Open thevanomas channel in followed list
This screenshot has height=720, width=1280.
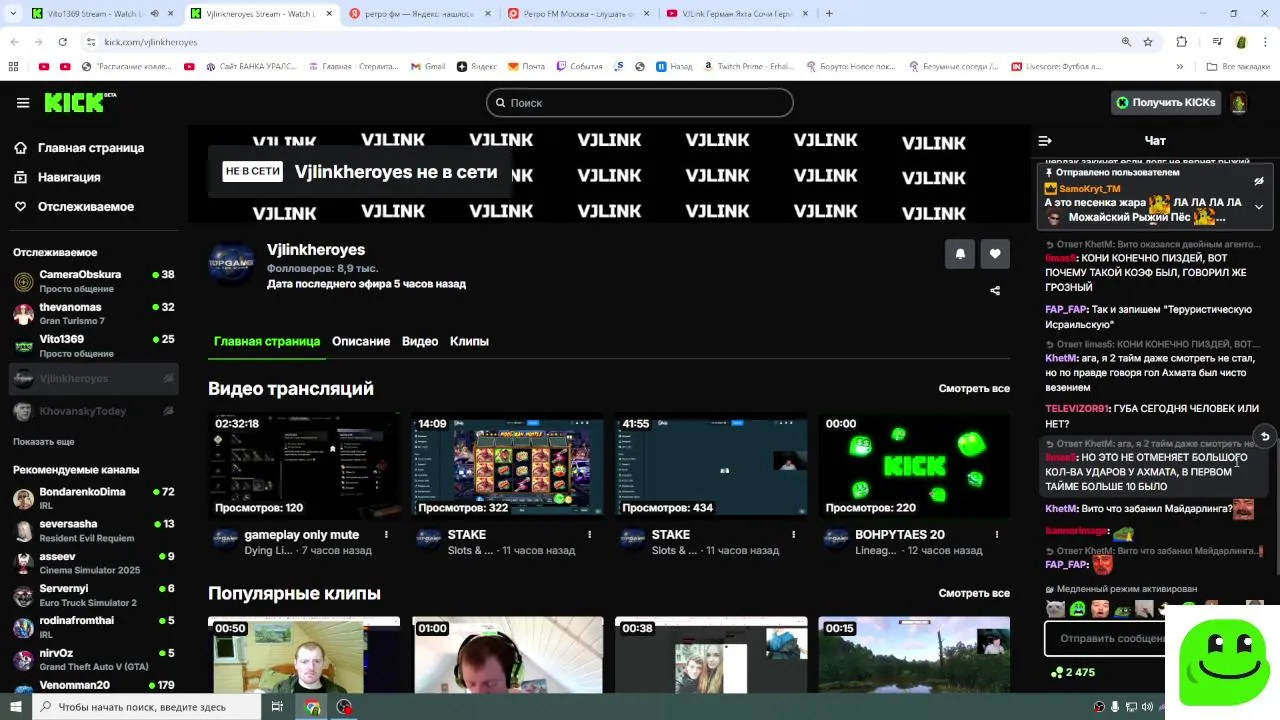[x=94, y=314]
